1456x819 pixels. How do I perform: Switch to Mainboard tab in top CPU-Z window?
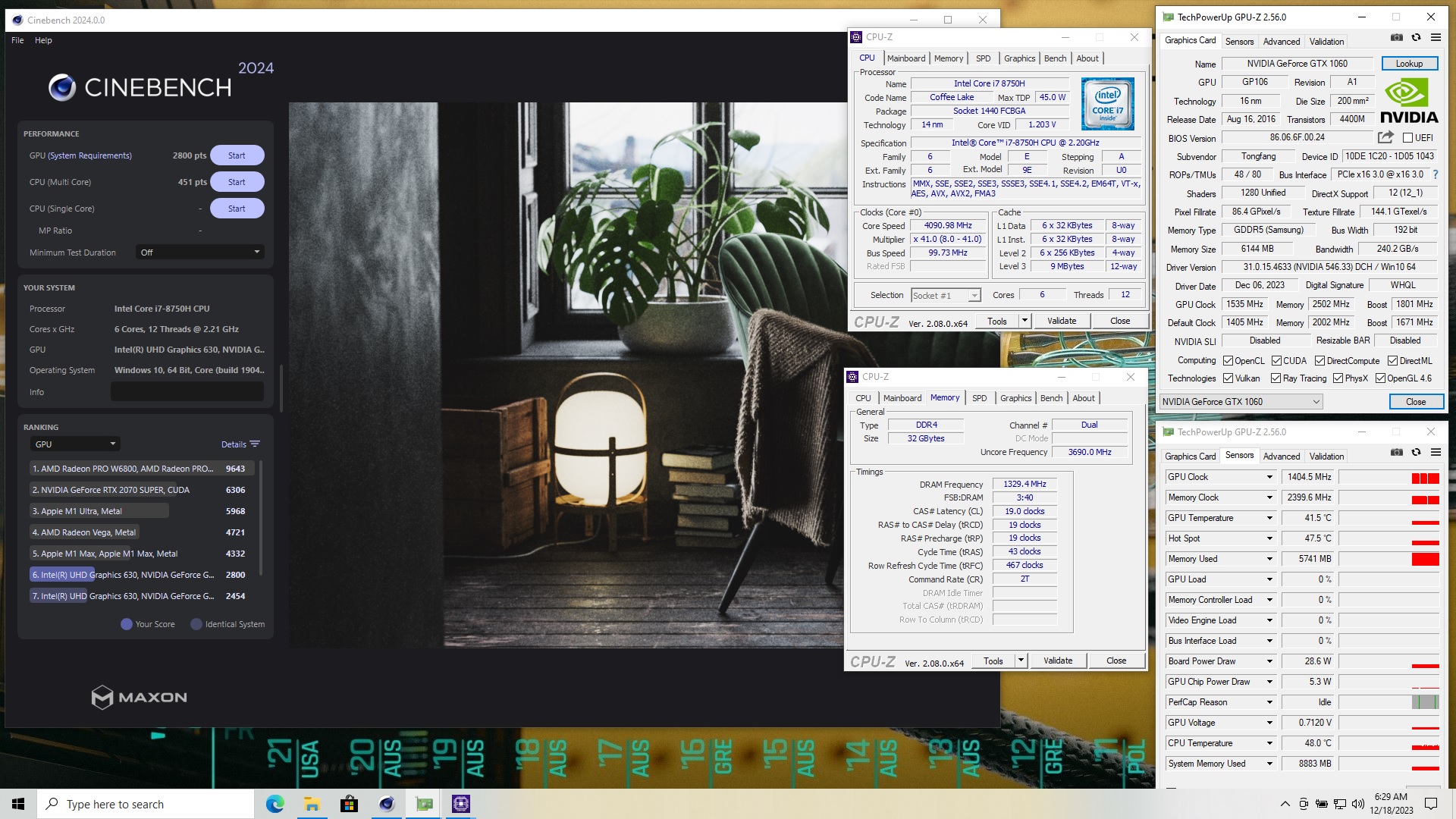click(906, 58)
